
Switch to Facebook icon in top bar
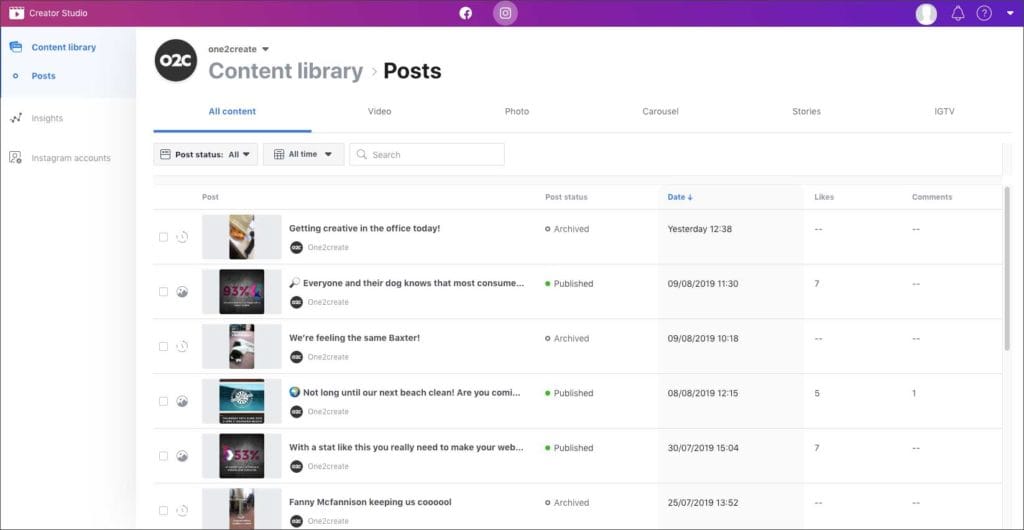point(465,13)
